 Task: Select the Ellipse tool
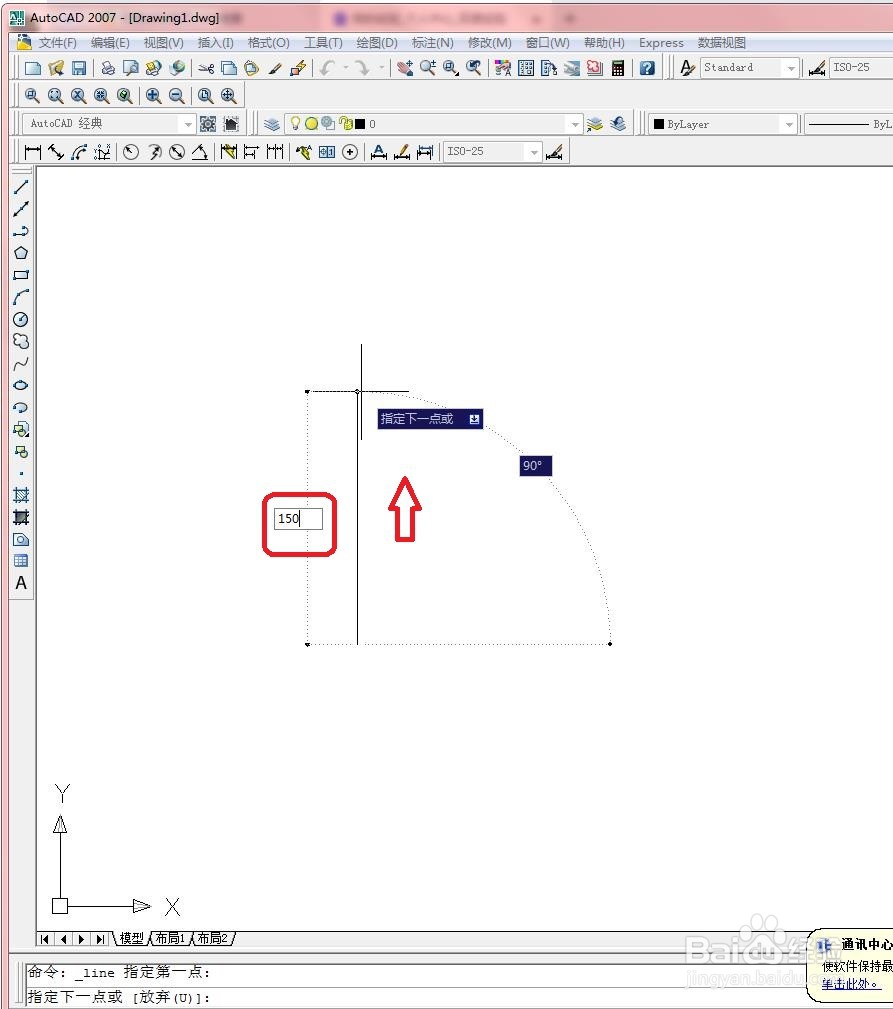21,385
